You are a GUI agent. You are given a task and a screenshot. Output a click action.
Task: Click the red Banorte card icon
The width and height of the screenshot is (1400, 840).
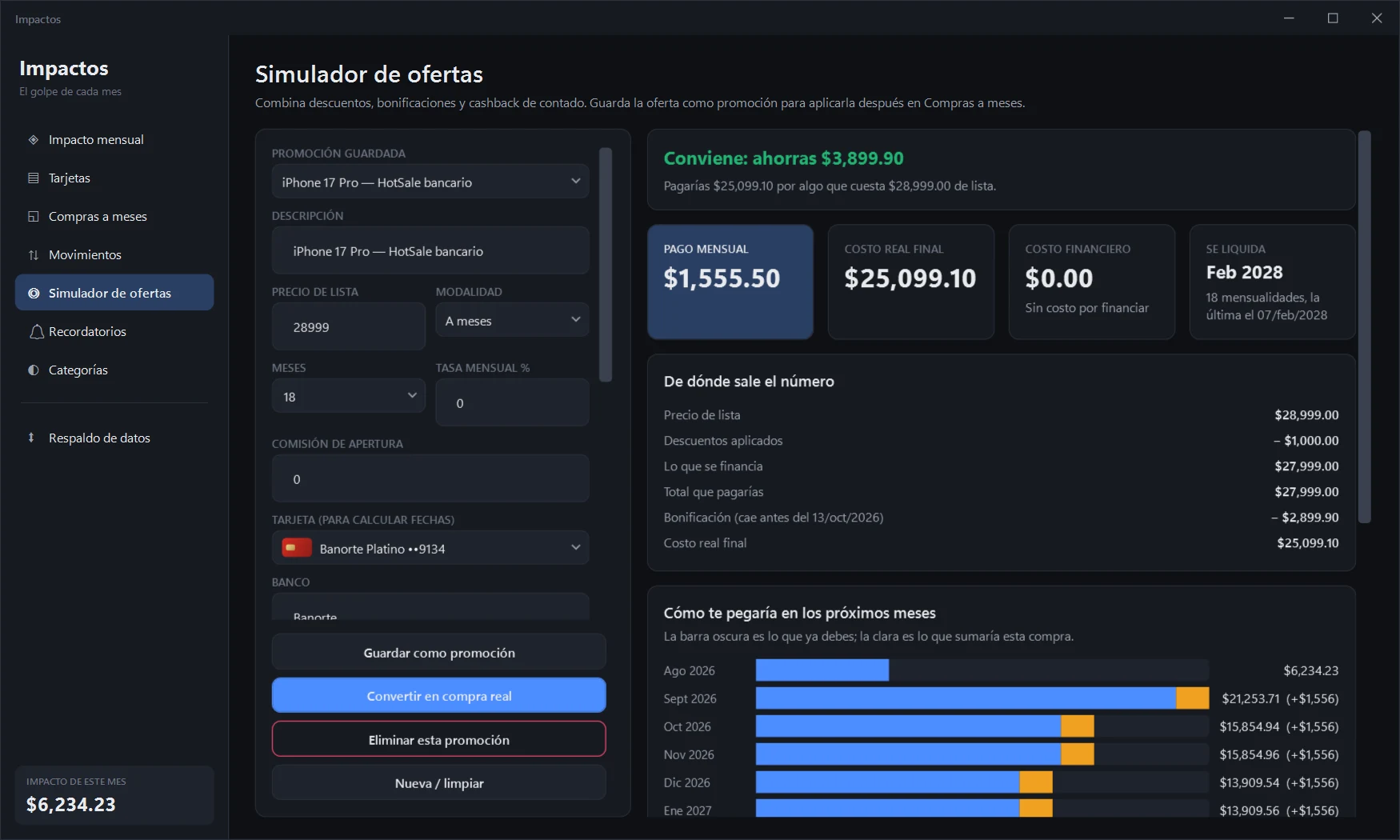click(297, 548)
